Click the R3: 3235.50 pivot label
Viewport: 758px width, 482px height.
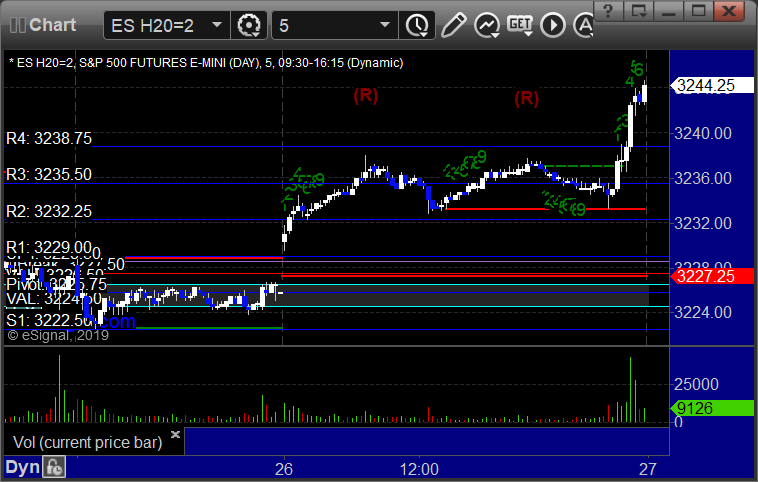tap(49, 174)
